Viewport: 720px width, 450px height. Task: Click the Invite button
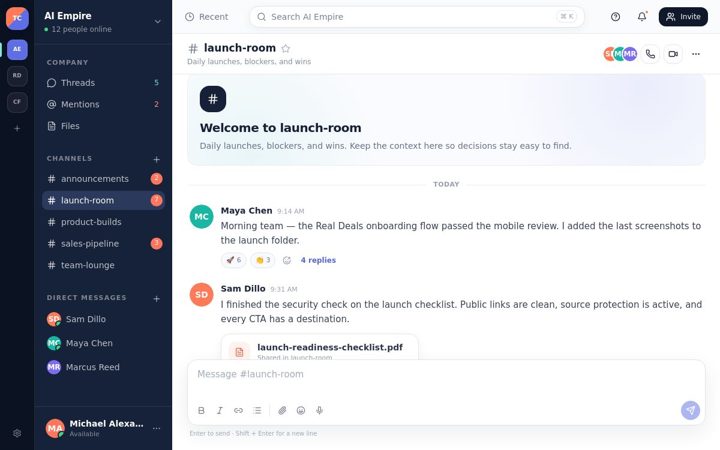pyautogui.click(x=683, y=17)
